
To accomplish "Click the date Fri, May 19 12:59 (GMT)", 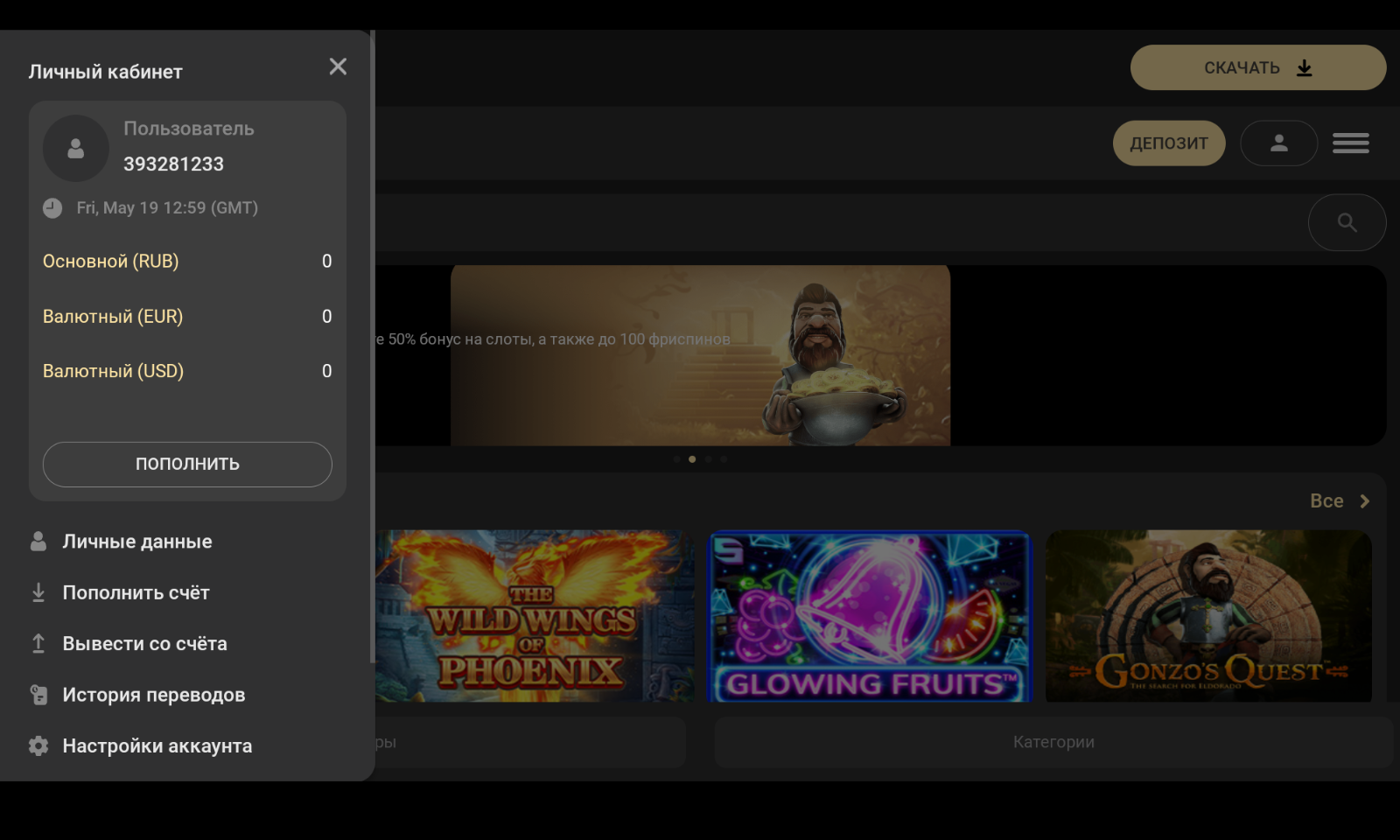I will point(167,208).
